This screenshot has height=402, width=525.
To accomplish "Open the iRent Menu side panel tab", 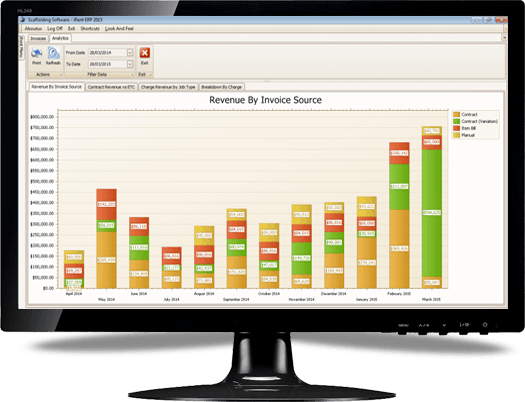I will 21,48.
